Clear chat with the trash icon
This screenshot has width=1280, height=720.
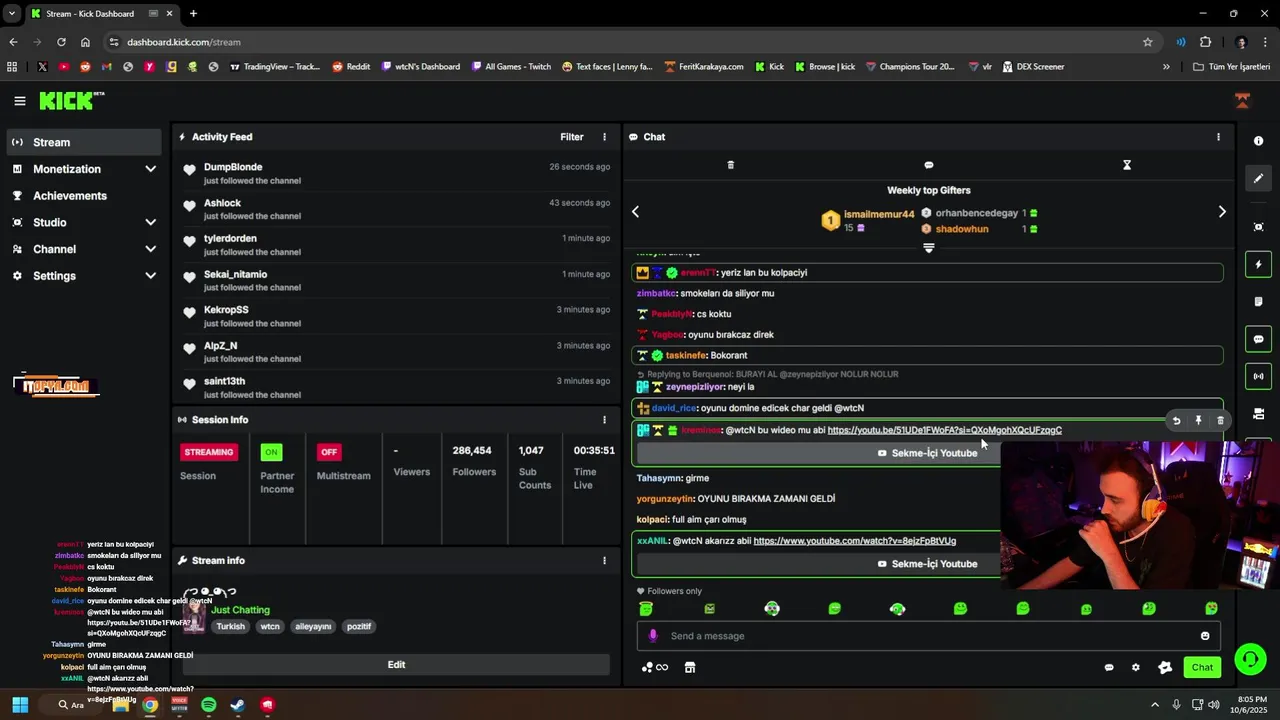click(x=730, y=165)
